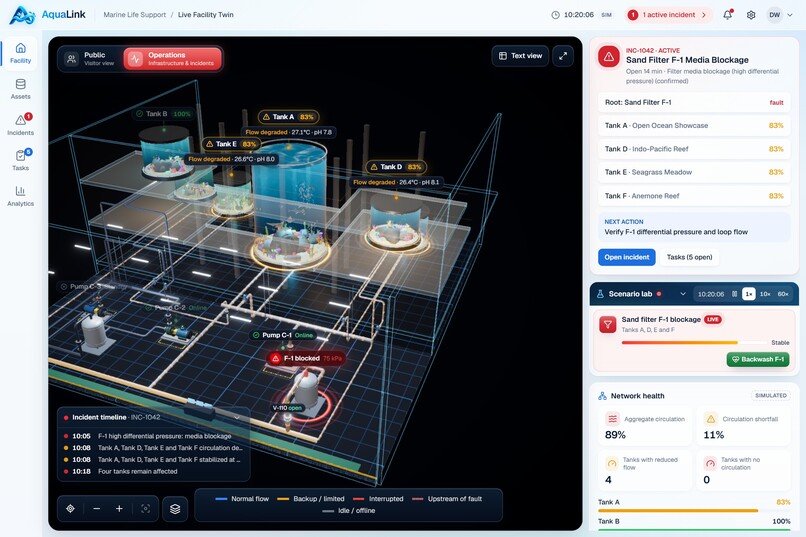Select the Tank D Indo-Pacific Reef row

(694, 149)
